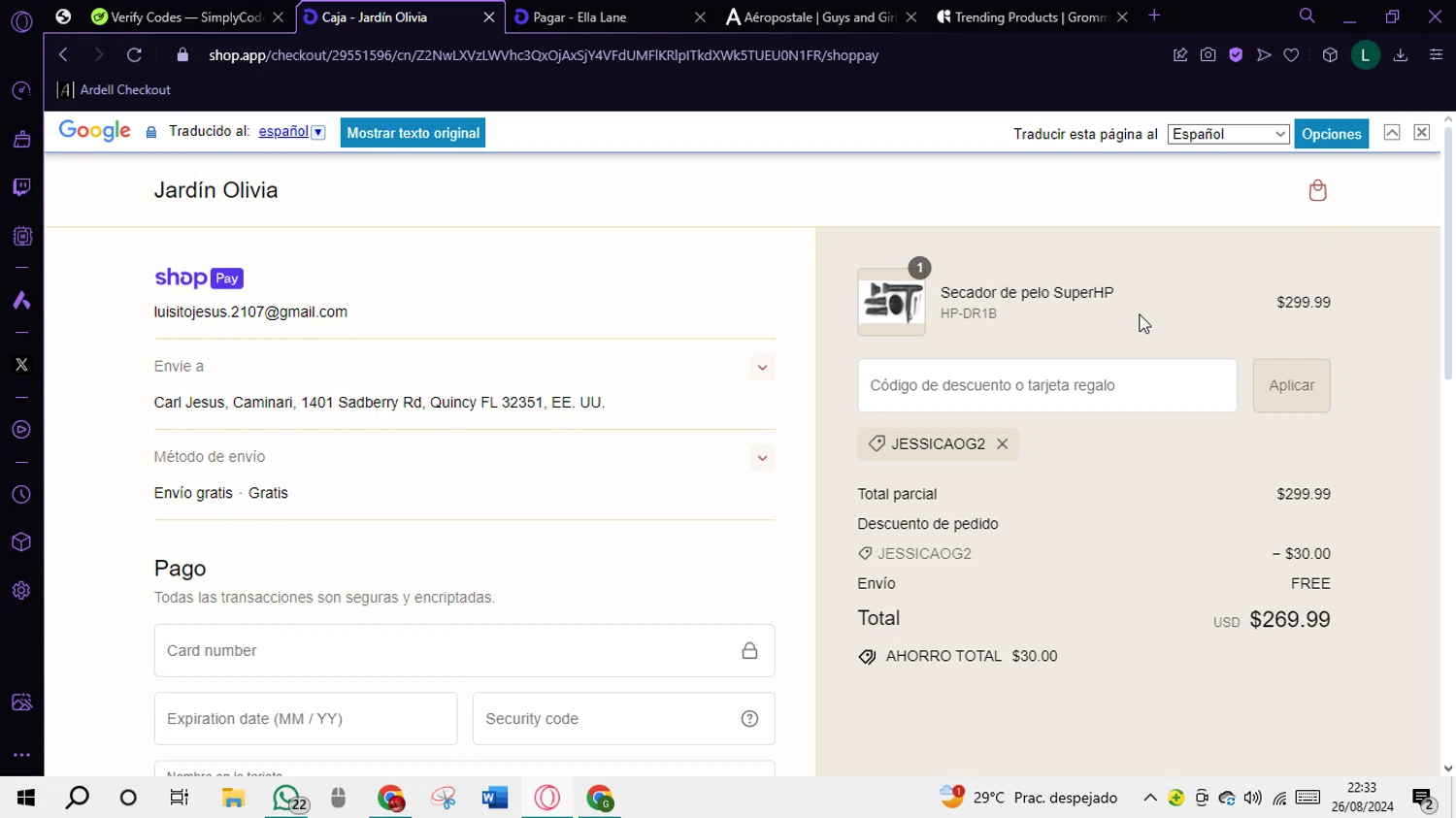Open File Explorer from taskbar
The height and width of the screenshot is (818, 1456).
point(233,798)
